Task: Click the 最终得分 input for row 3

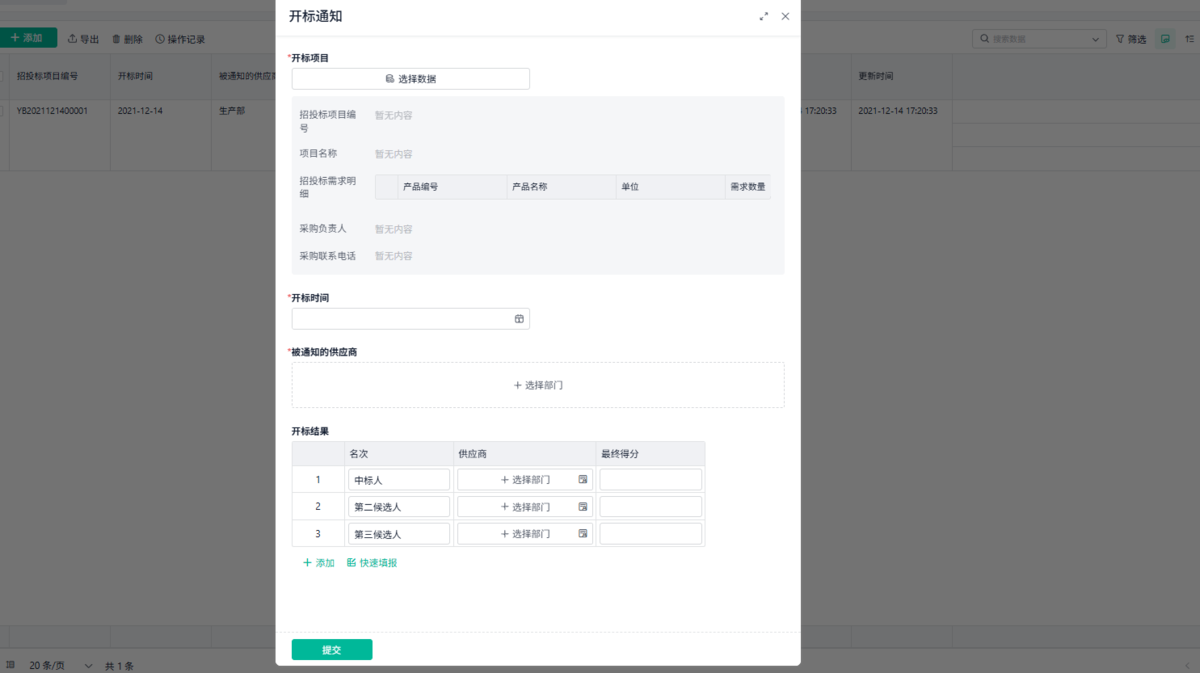Action: 651,534
